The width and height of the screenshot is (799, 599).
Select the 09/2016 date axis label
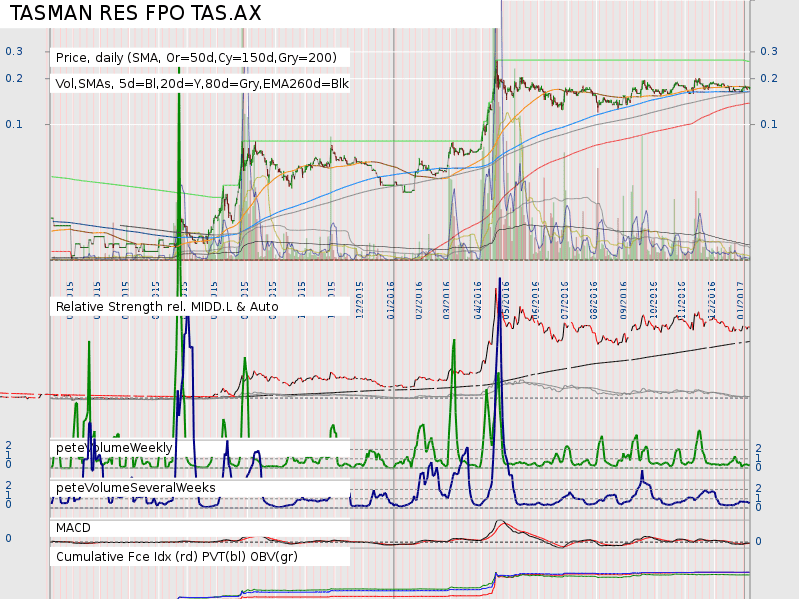point(623,300)
